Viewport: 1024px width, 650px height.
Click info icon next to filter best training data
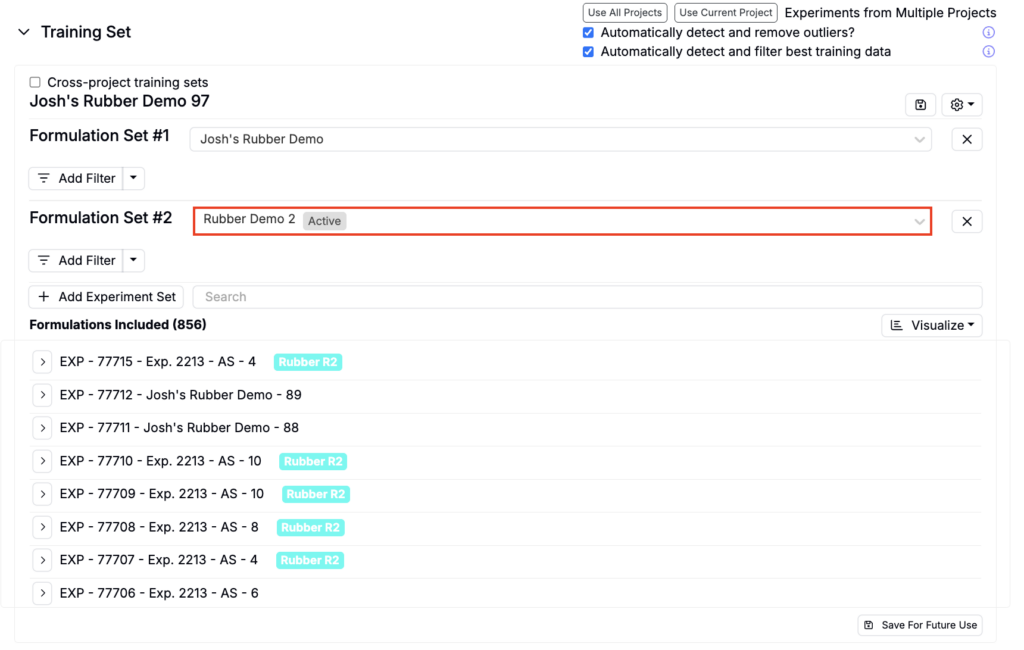pyautogui.click(x=988, y=52)
